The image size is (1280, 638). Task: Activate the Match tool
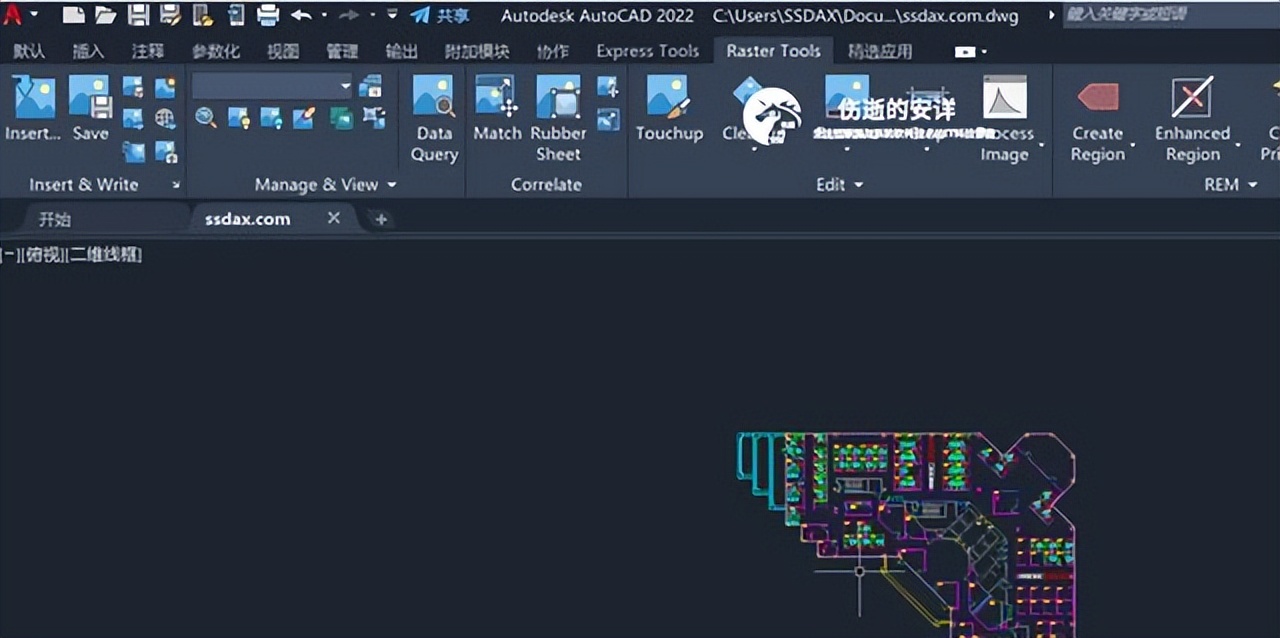click(x=496, y=105)
